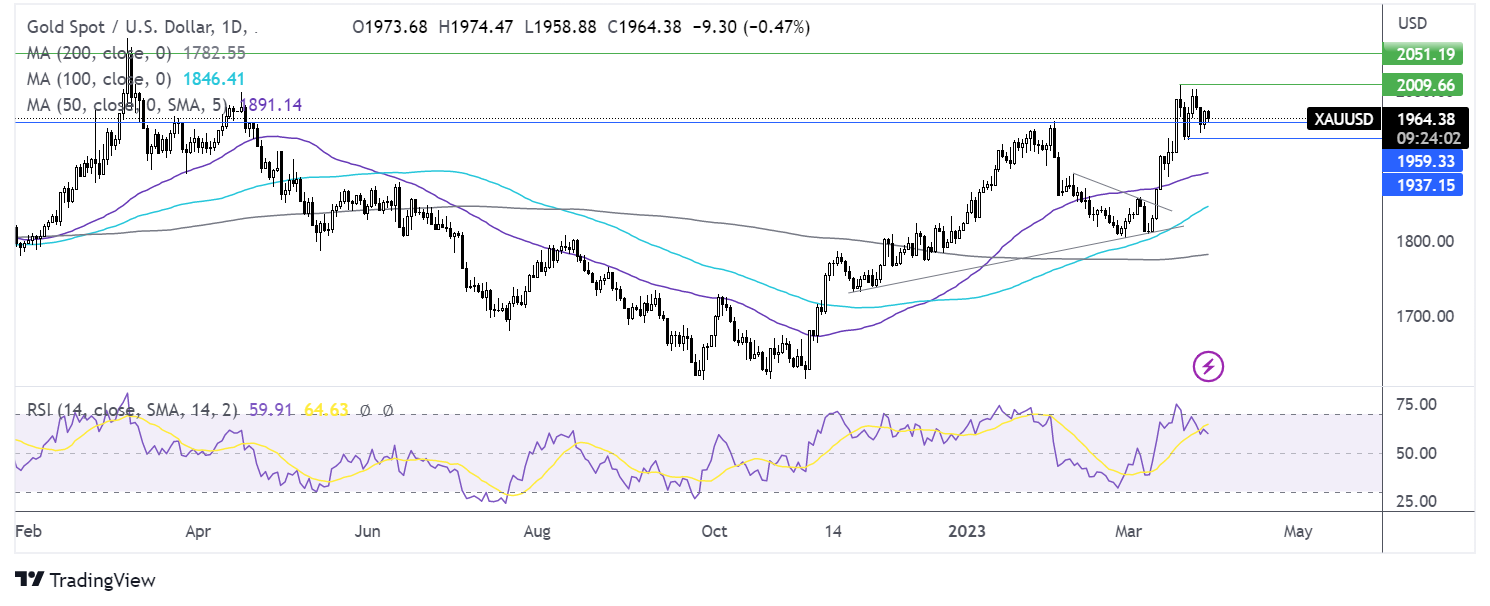Click the Aug date axis label
This screenshot has height=606, width=1490.
click(x=537, y=531)
